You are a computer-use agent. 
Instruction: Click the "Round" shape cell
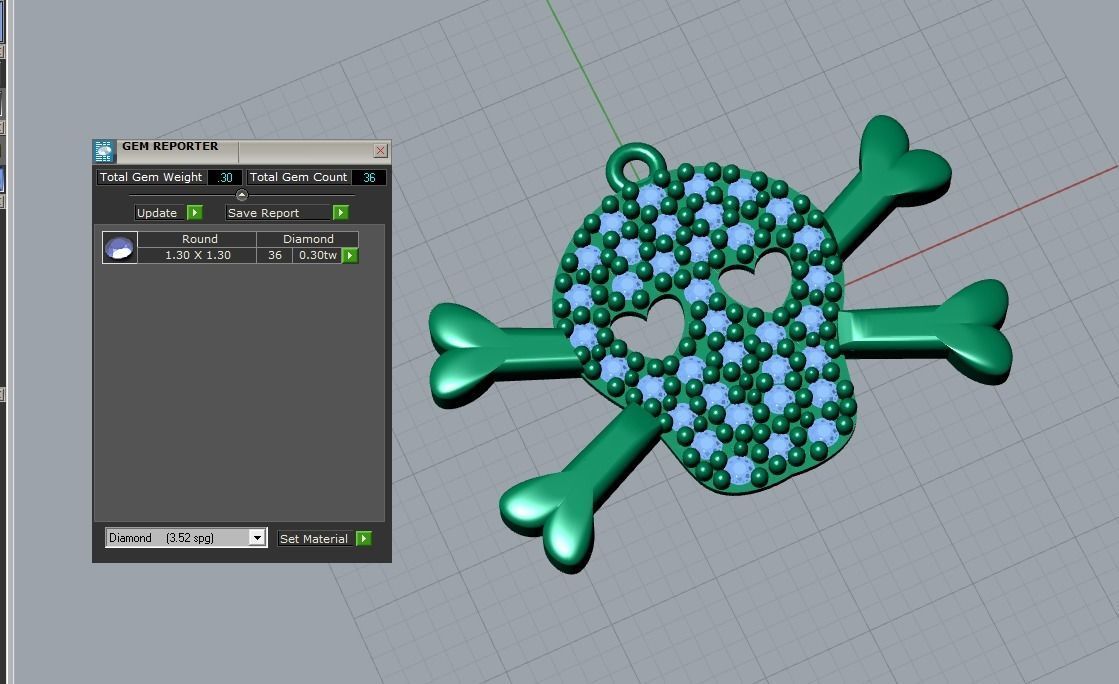(198, 238)
